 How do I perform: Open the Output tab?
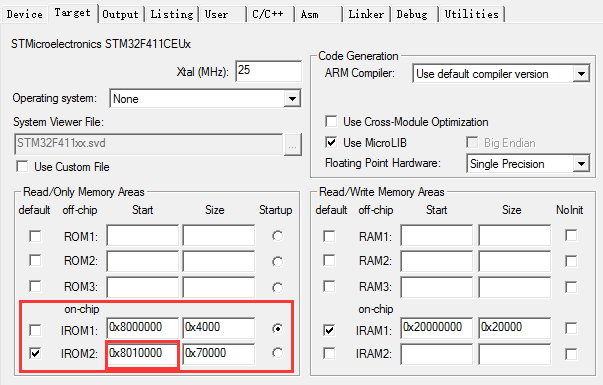120,14
